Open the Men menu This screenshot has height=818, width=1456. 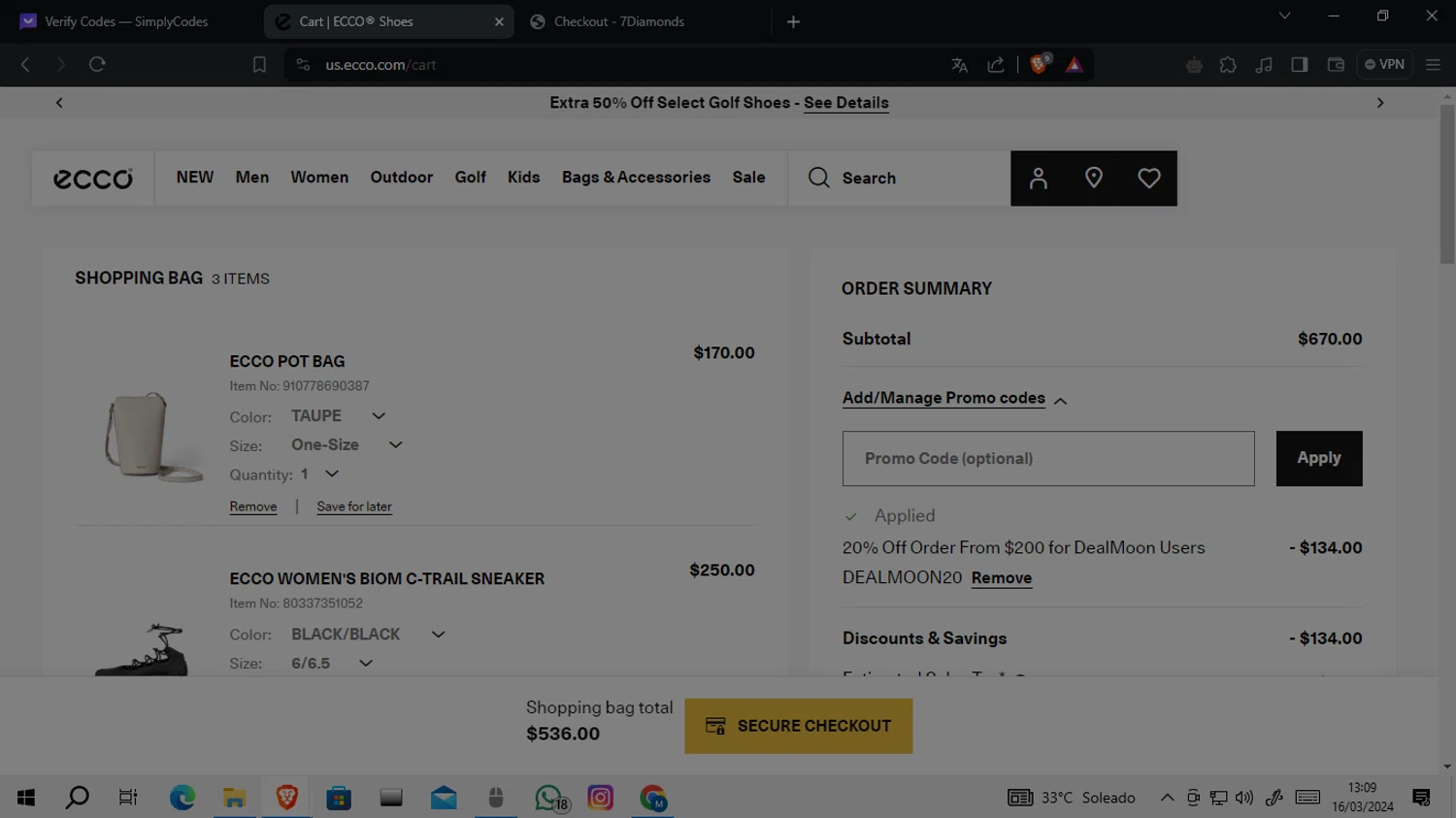[x=252, y=178]
